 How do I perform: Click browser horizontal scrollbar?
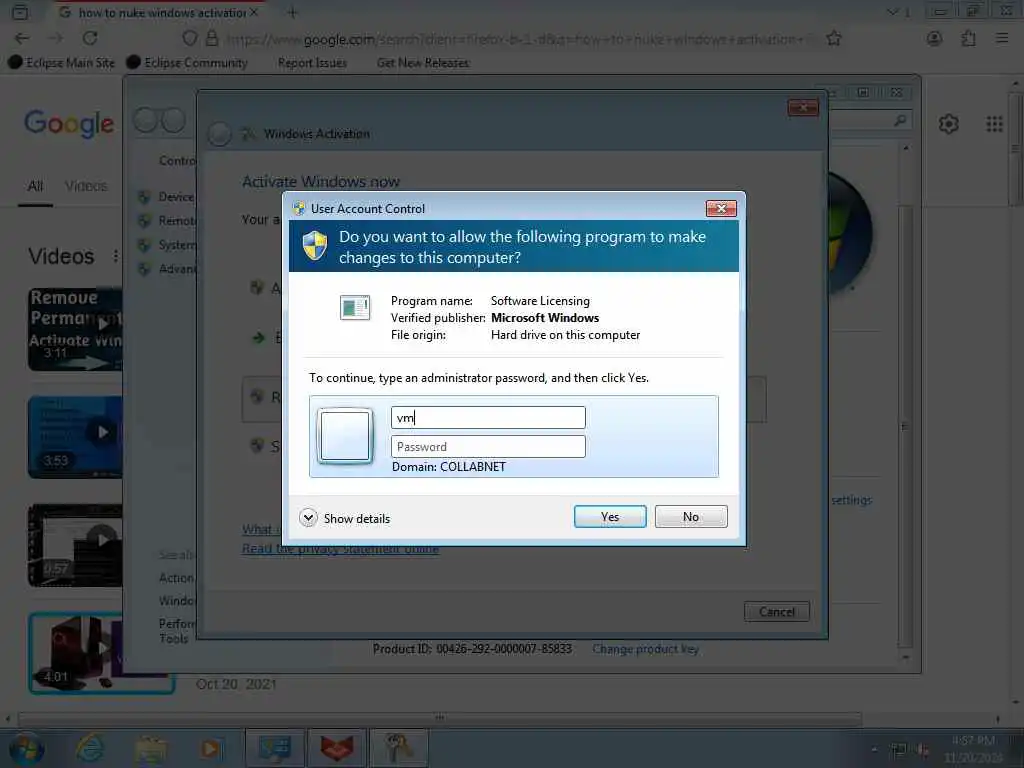440,718
